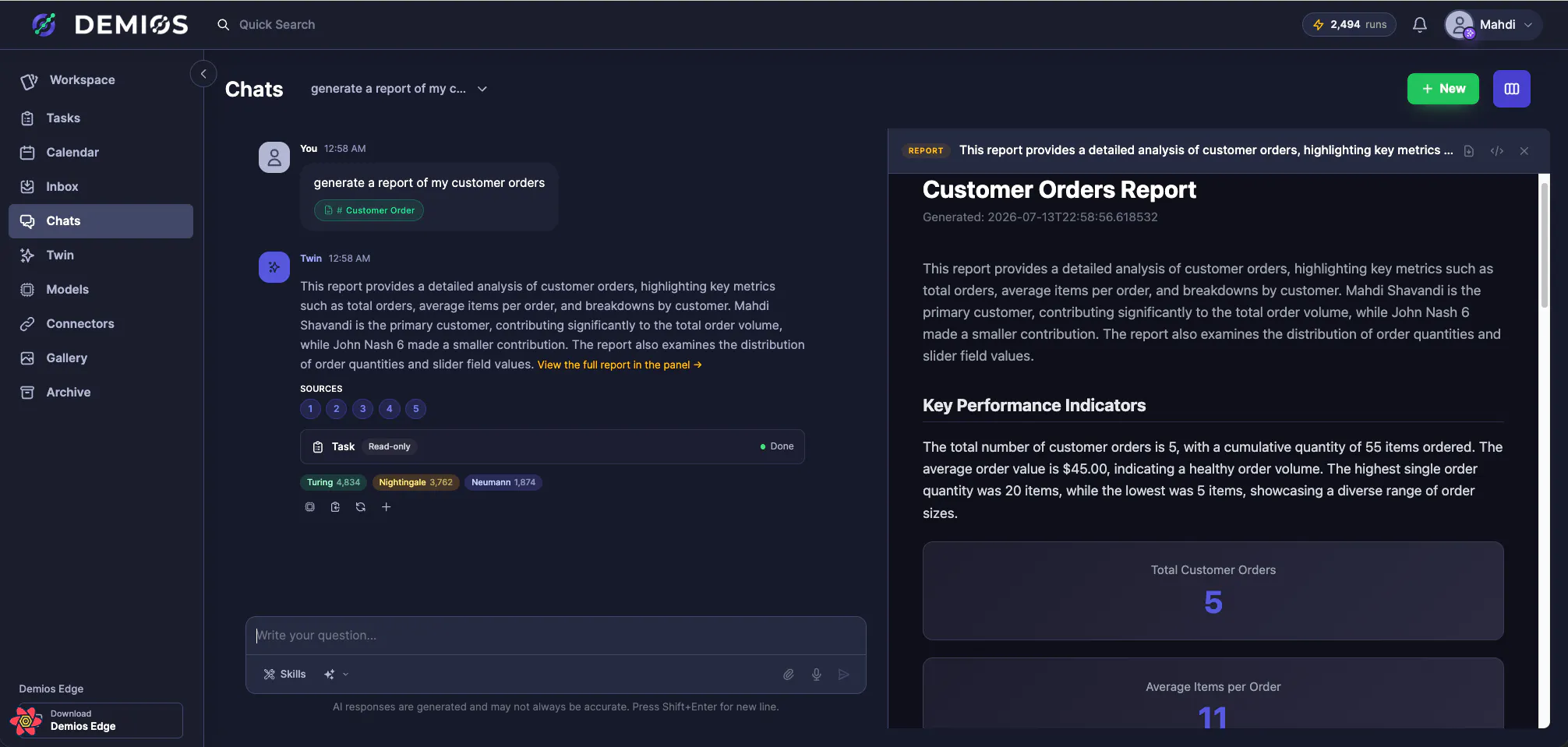The height and width of the screenshot is (747, 1568).
Task: Open the Twin section
Action: [101, 255]
